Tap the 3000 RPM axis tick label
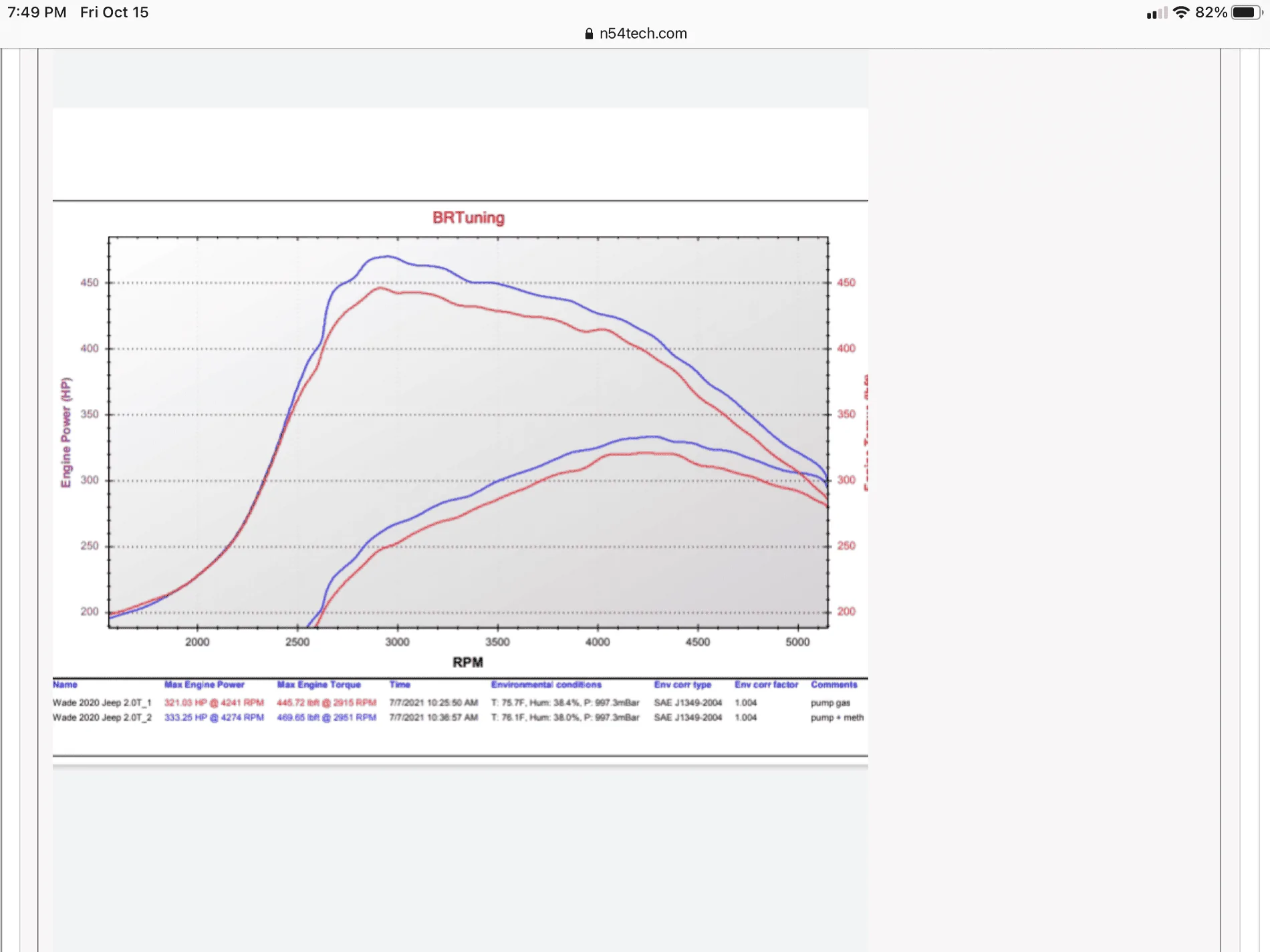The image size is (1270, 952). (x=397, y=642)
